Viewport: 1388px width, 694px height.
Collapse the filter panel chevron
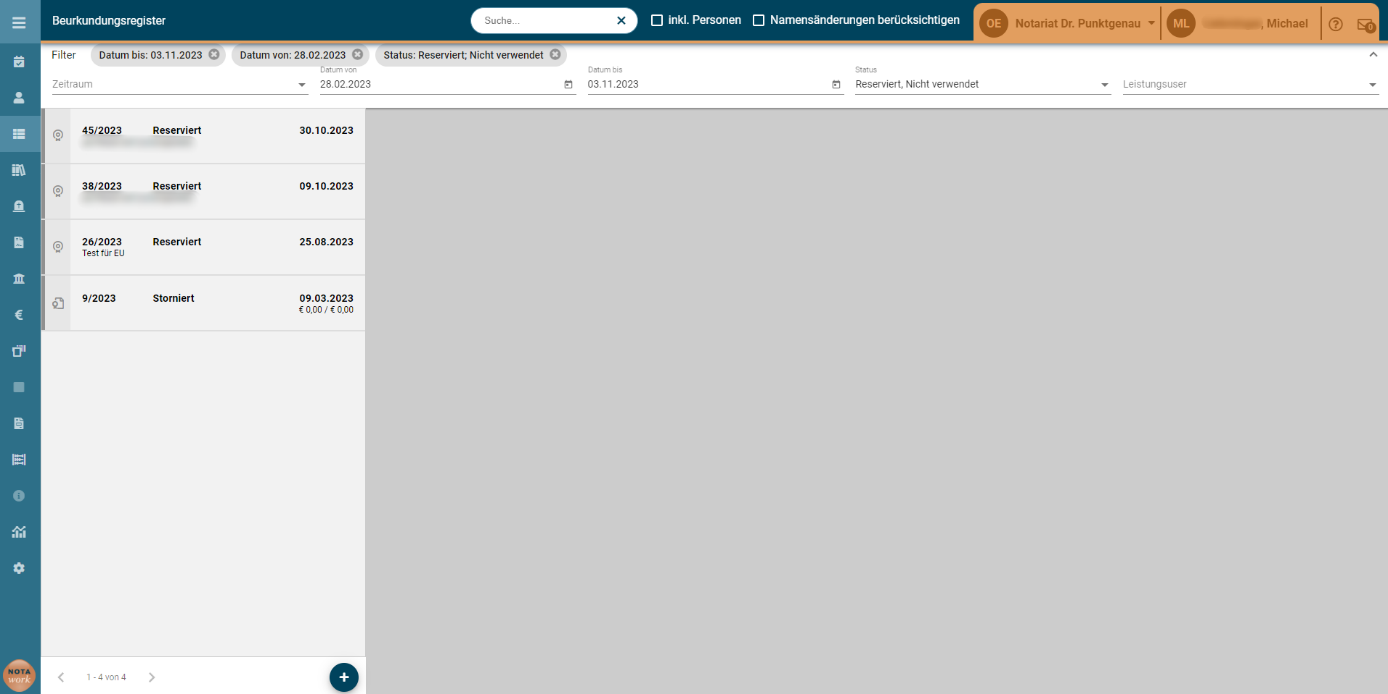[1373, 55]
